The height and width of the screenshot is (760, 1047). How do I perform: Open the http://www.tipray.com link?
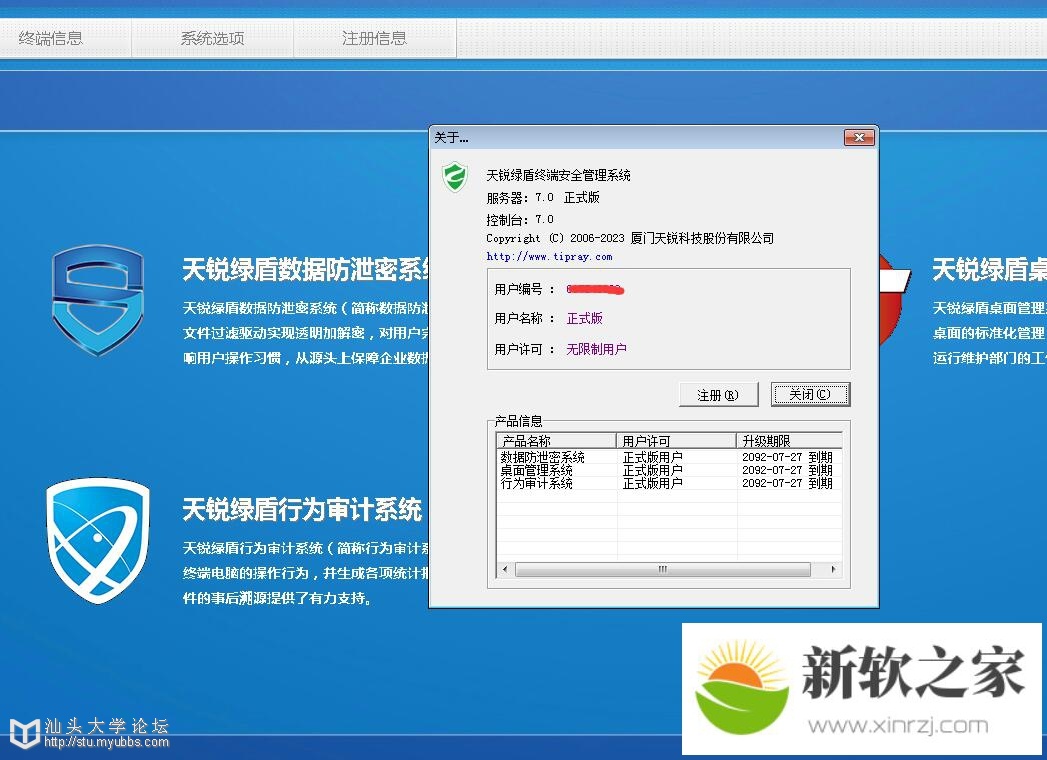[x=549, y=256]
